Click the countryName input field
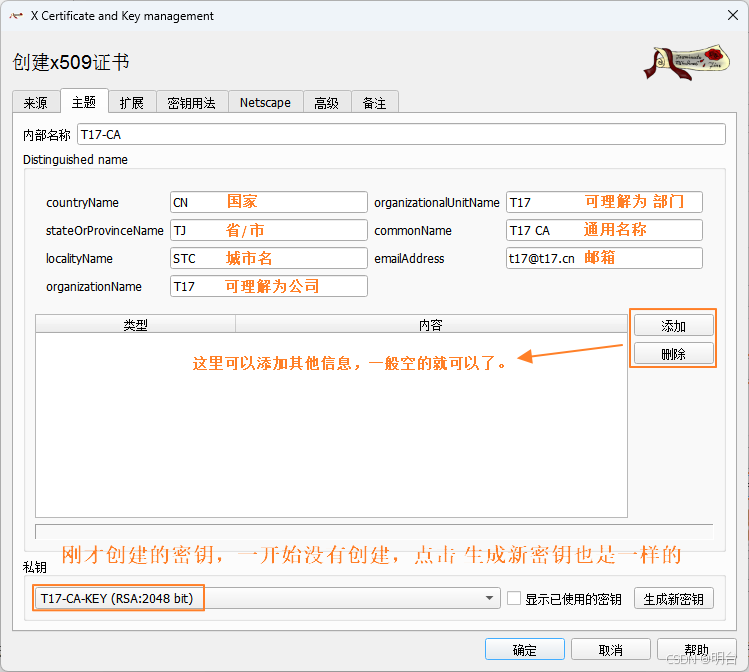 click(x=268, y=202)
